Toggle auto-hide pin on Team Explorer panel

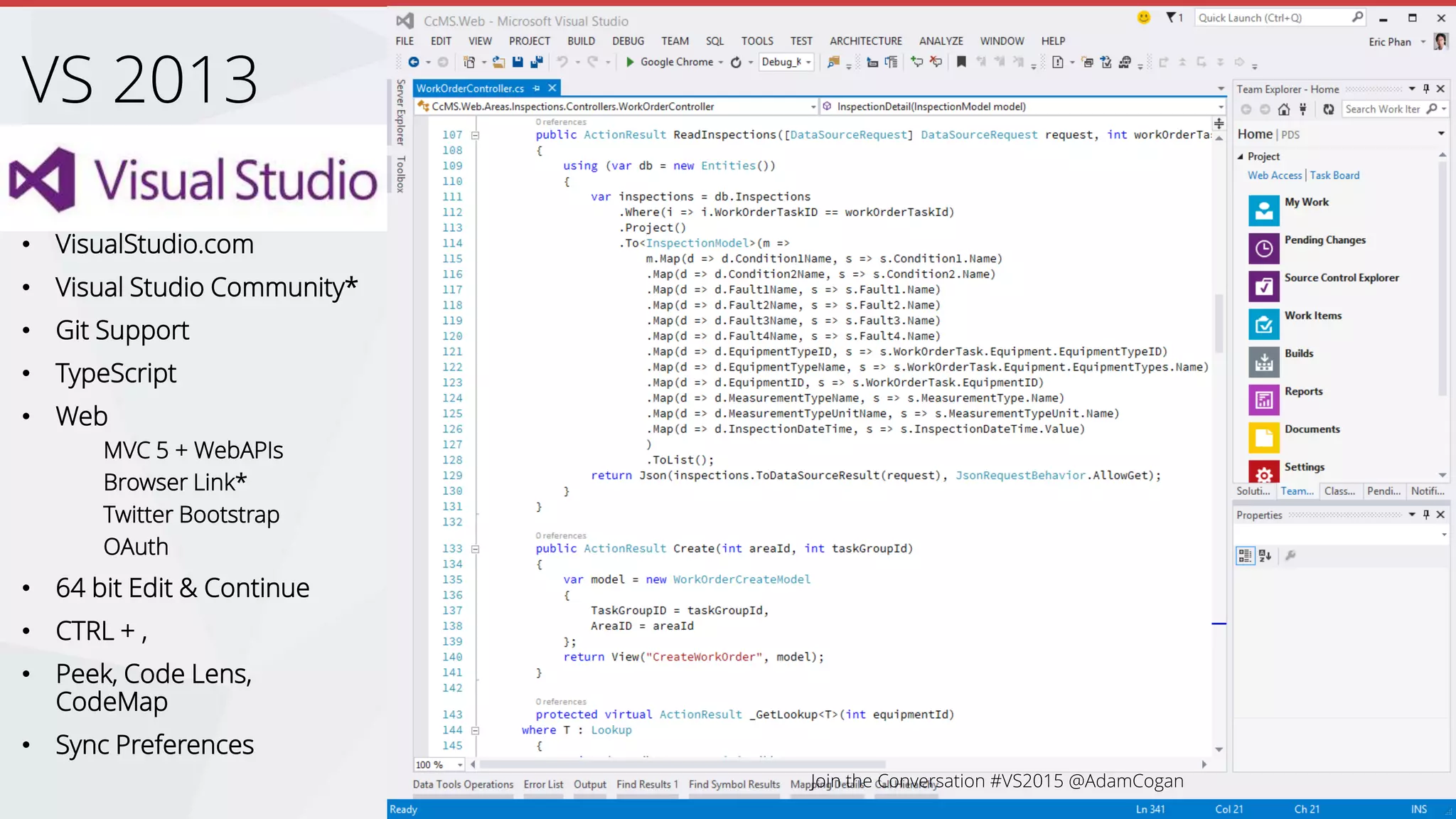point(1426,89)
